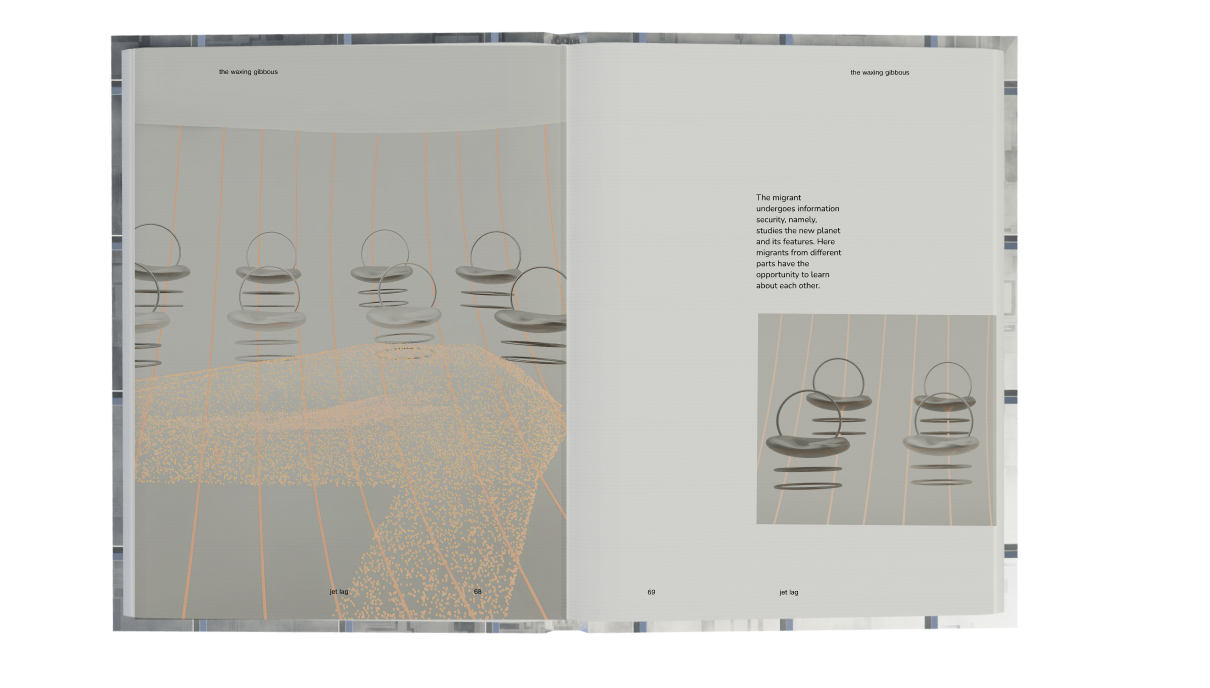This screenshot has width=1210, height=688.
Task: Click the "jet lag" footer on left page
Action: pyautogui.click(x=338, y=591)
